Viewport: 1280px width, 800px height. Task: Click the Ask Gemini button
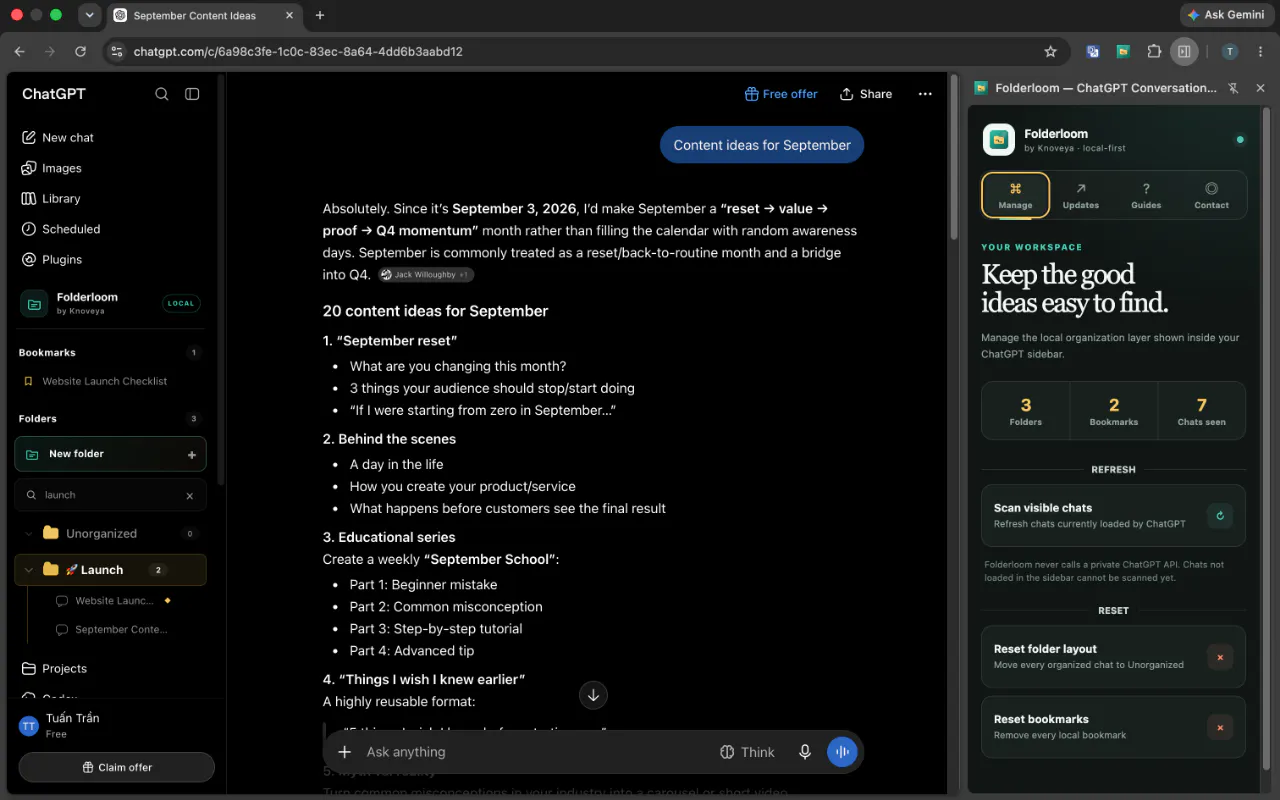pos(1226,15)
